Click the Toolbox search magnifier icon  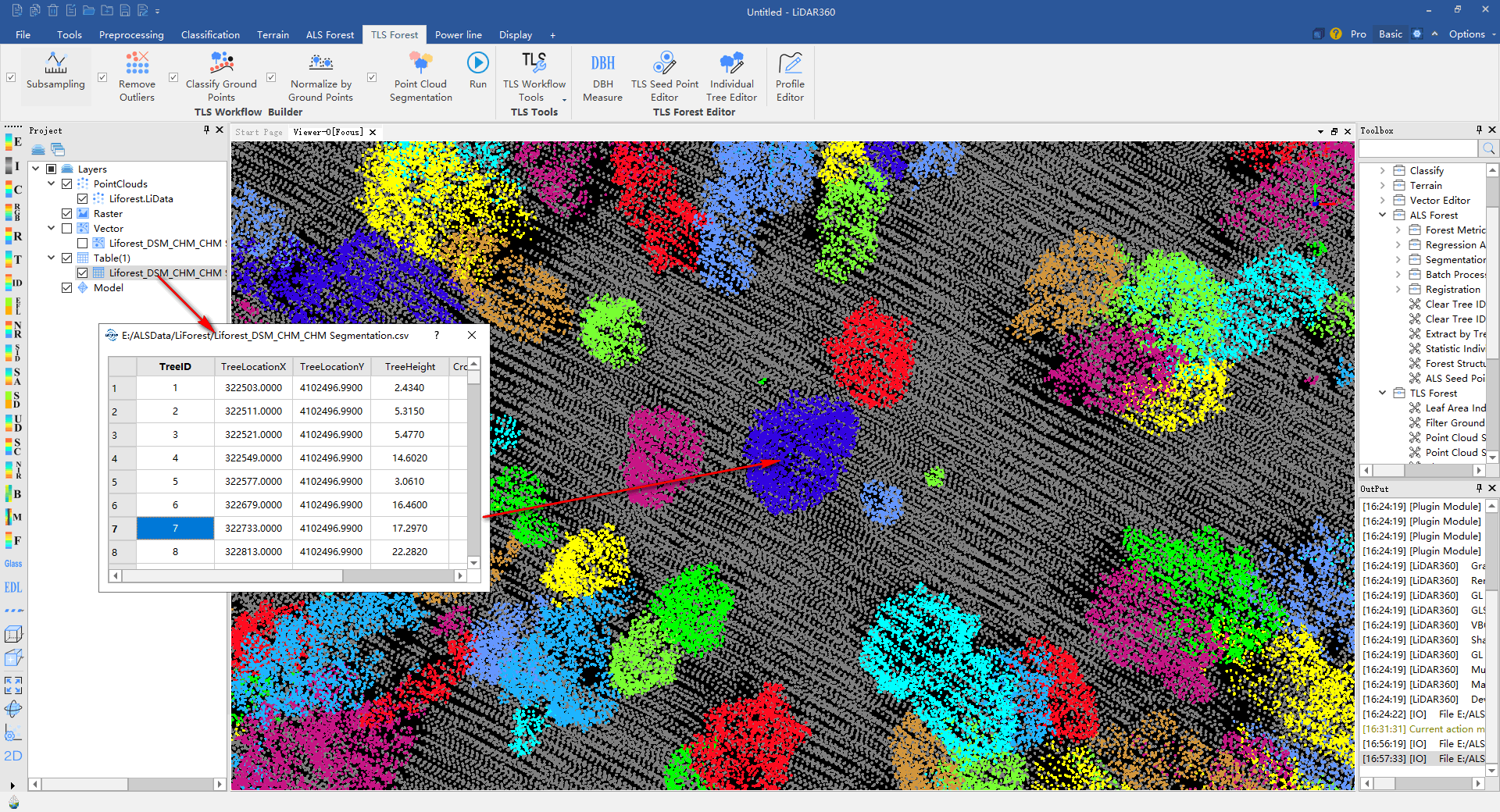pyautogui.click(x=1488, y=148)
